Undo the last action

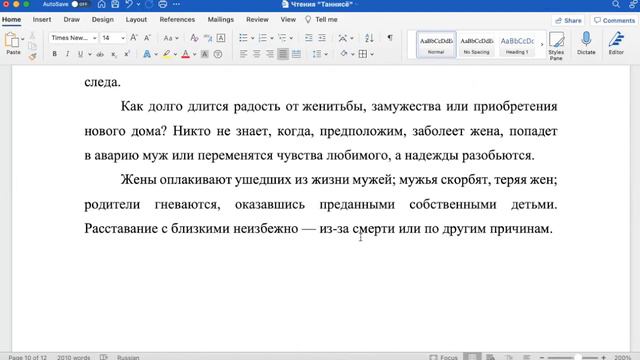(129, 4)
